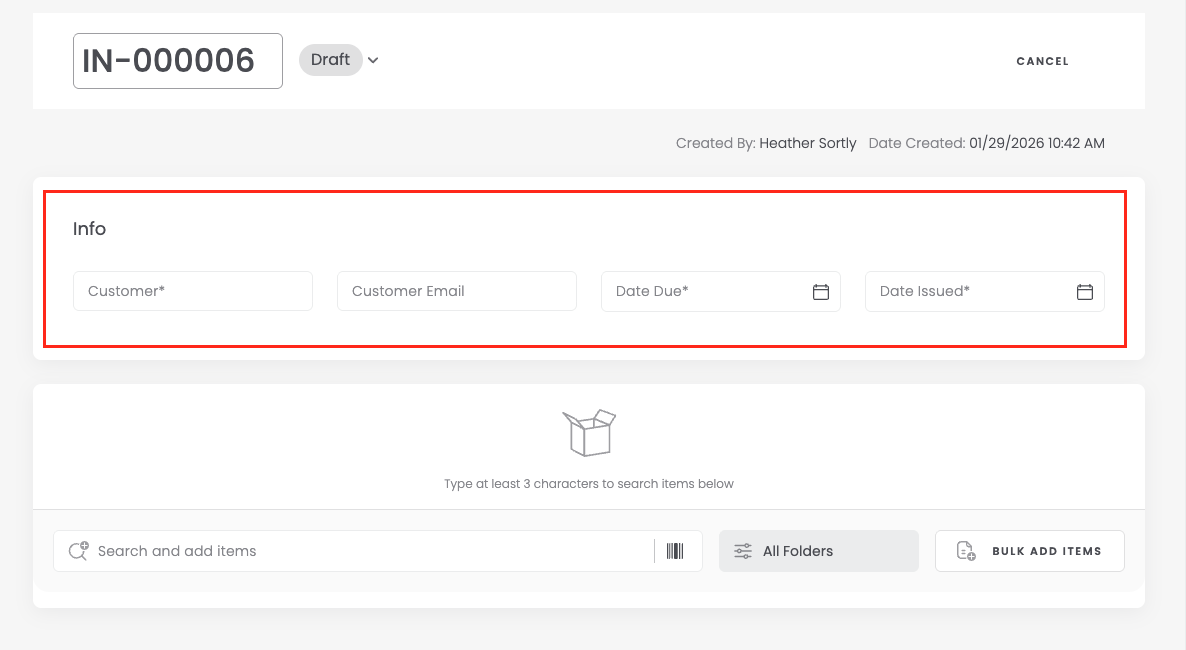Screen dimensions: 1186x650
Task: Click the Date Due calendar icon
Action: [820, 292]
